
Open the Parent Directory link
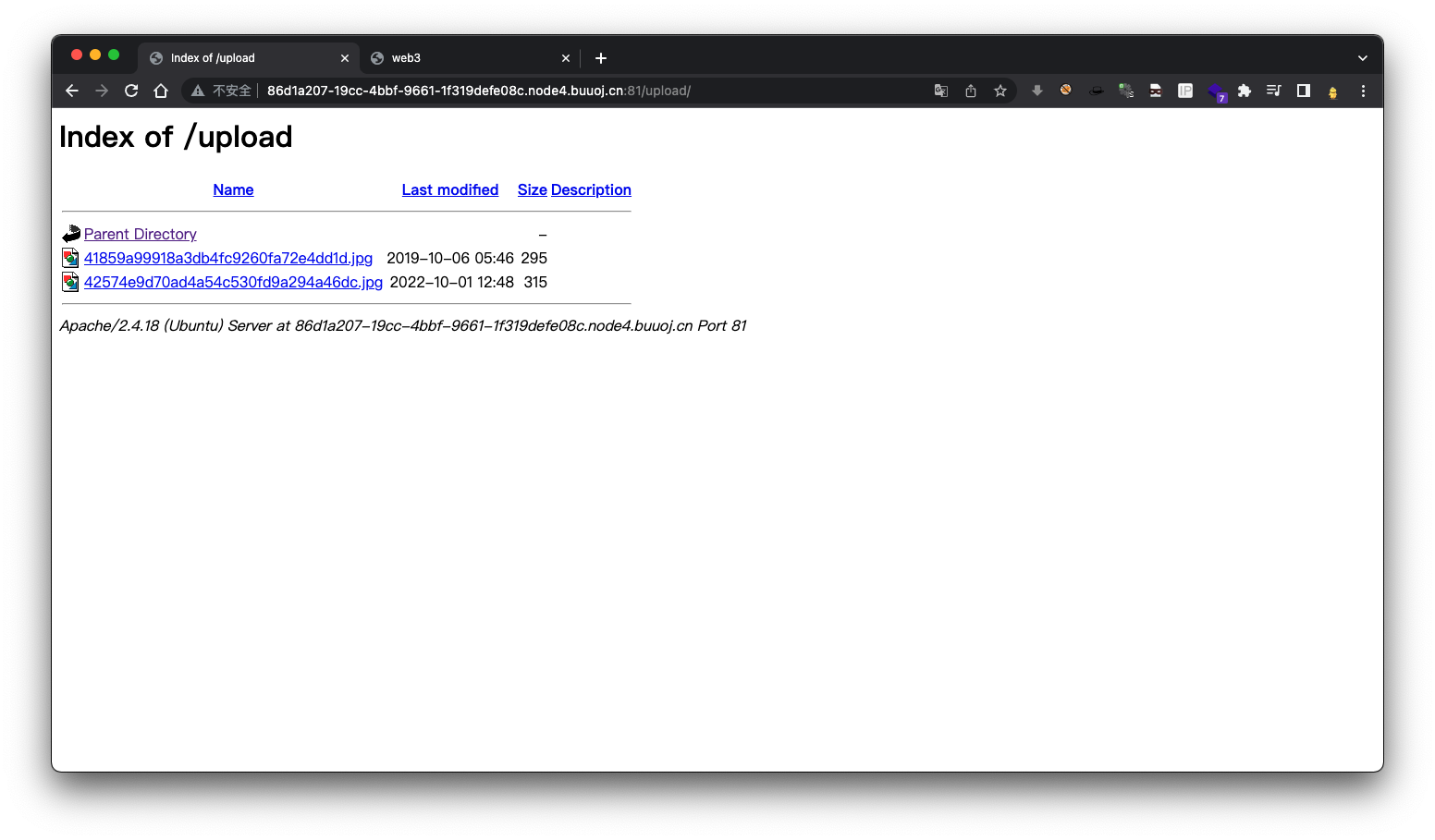141,234
